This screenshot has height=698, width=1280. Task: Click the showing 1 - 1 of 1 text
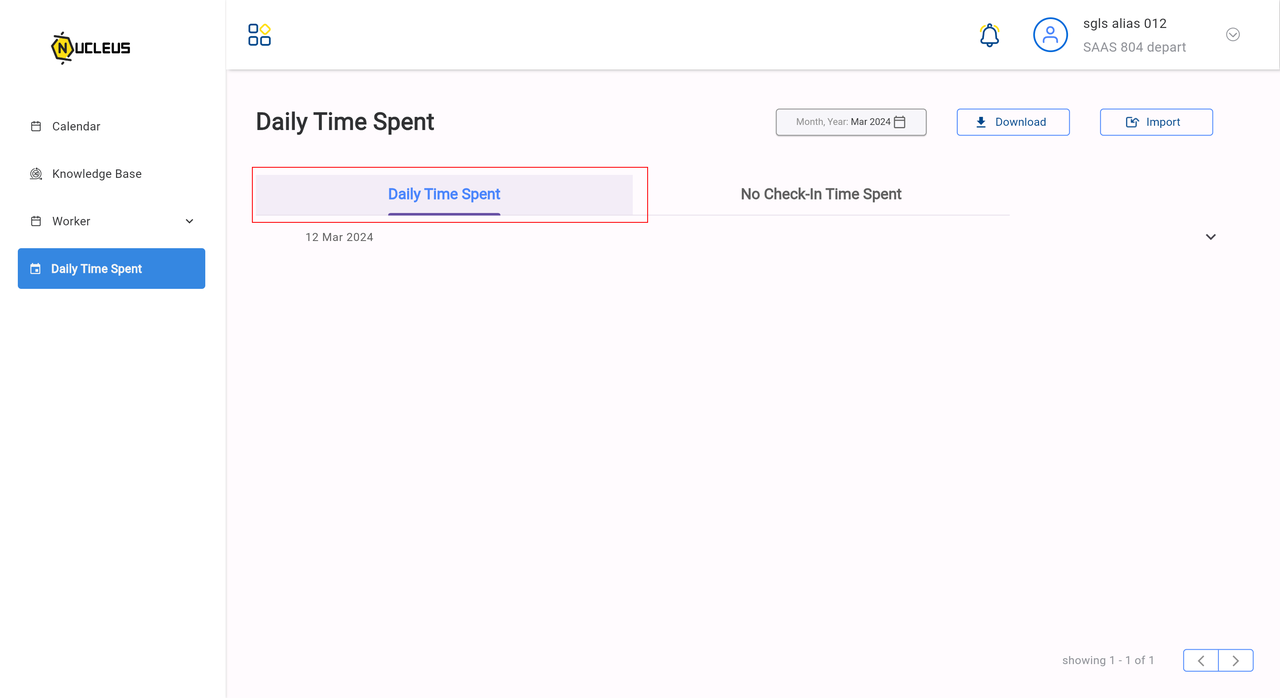pos(1108,660)
